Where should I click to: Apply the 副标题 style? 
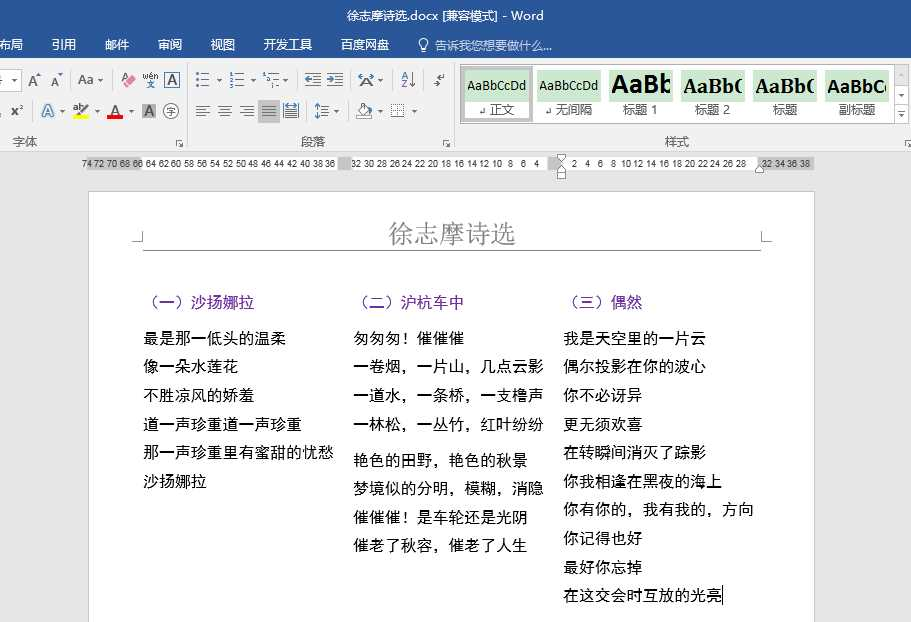[856, 94]
